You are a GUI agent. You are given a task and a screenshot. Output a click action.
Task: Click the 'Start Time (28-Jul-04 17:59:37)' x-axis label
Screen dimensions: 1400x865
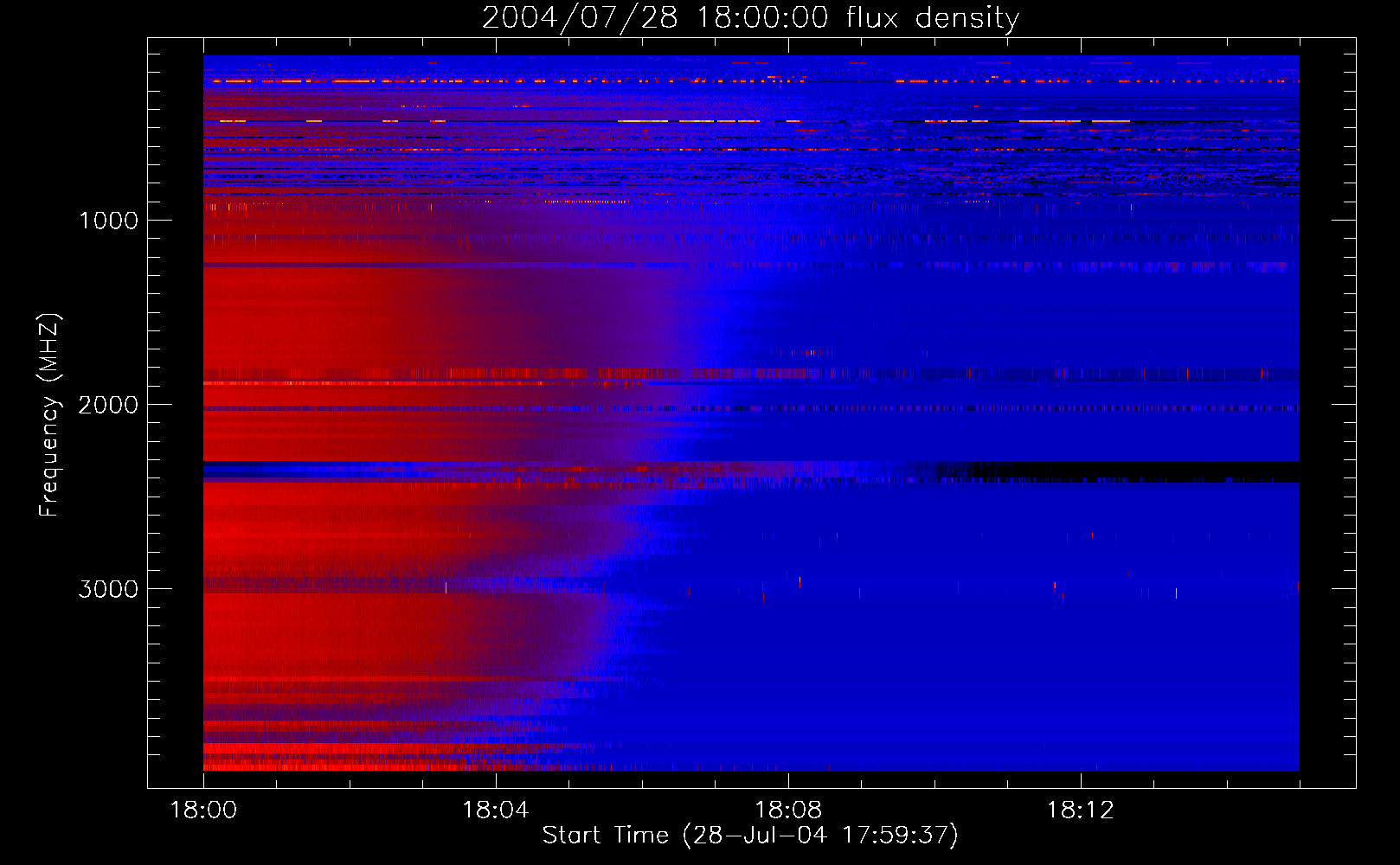point(750,836)
